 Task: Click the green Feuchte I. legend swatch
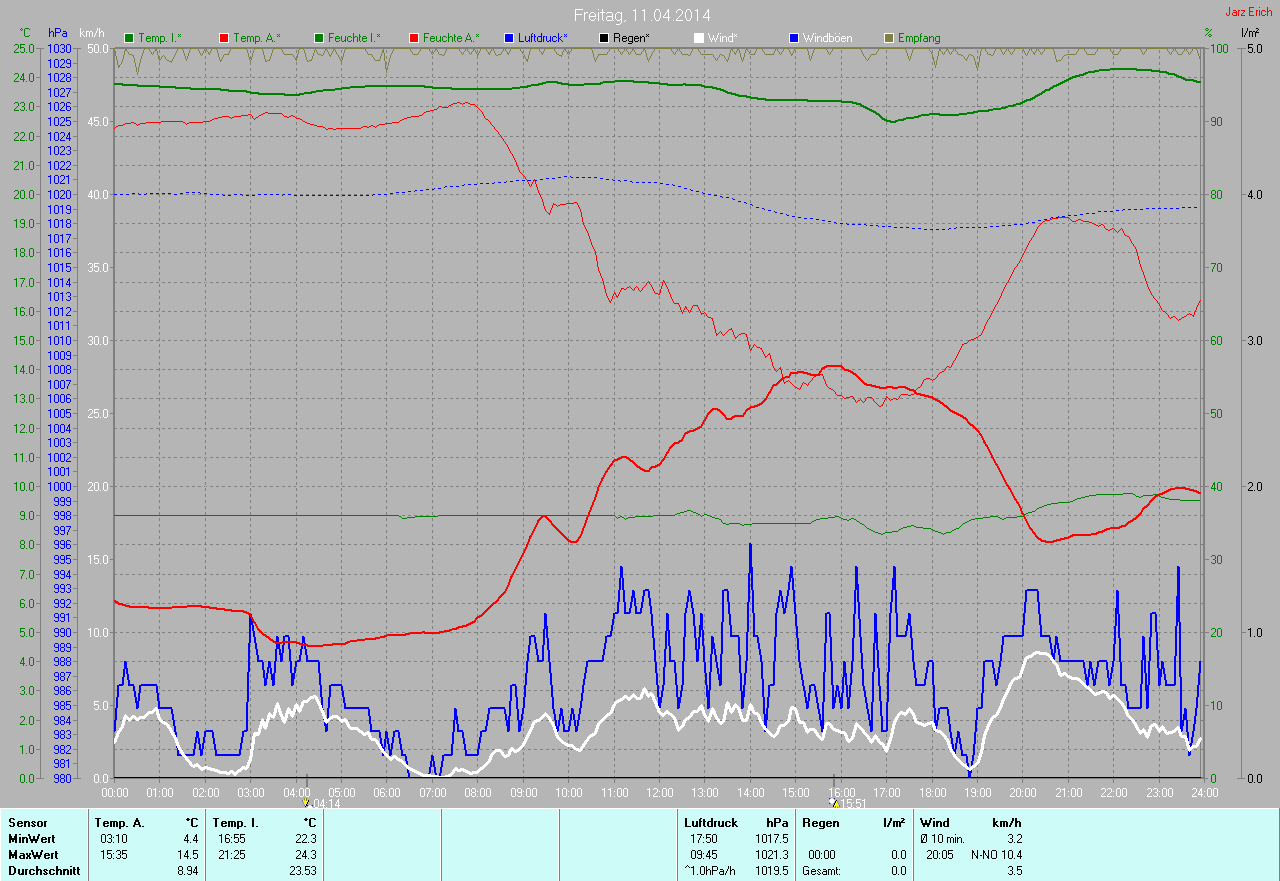point(320,38)
